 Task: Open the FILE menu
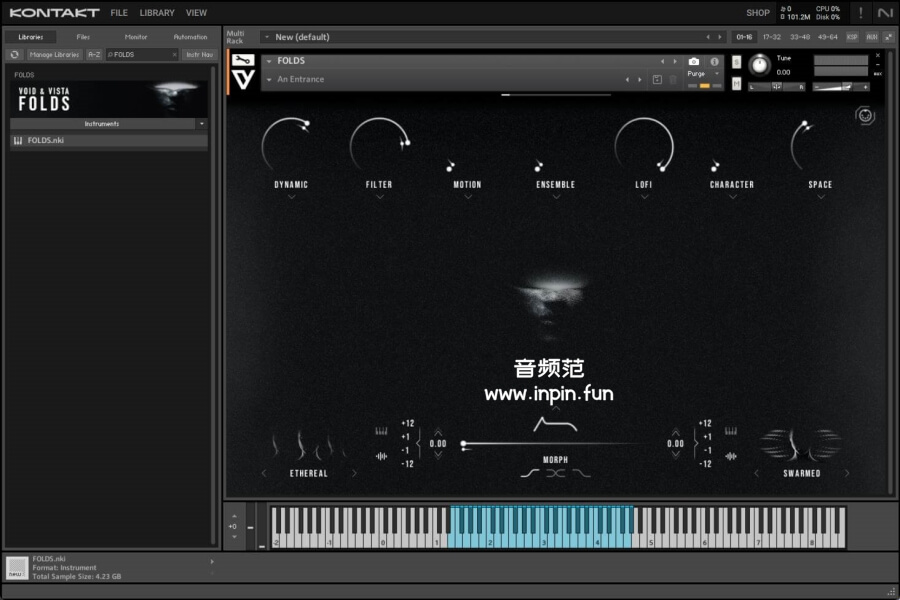click(x=119, y=13)
